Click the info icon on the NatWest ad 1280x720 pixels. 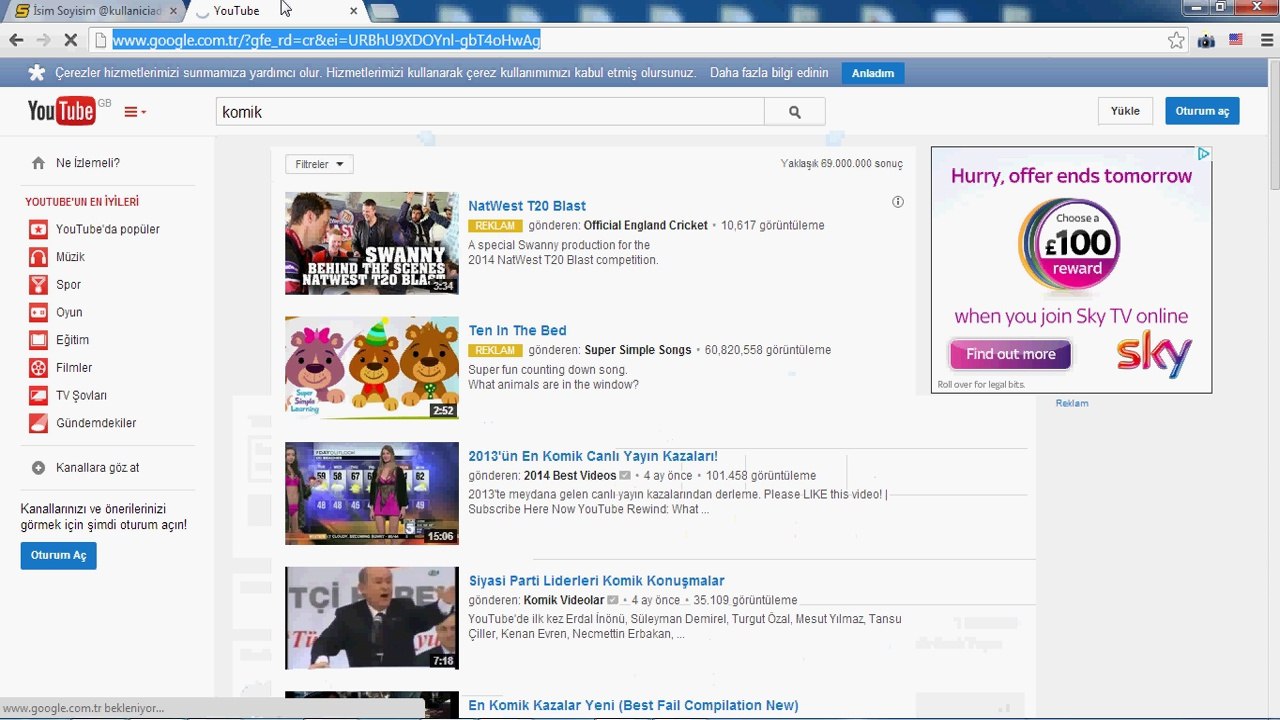point(898,202)
